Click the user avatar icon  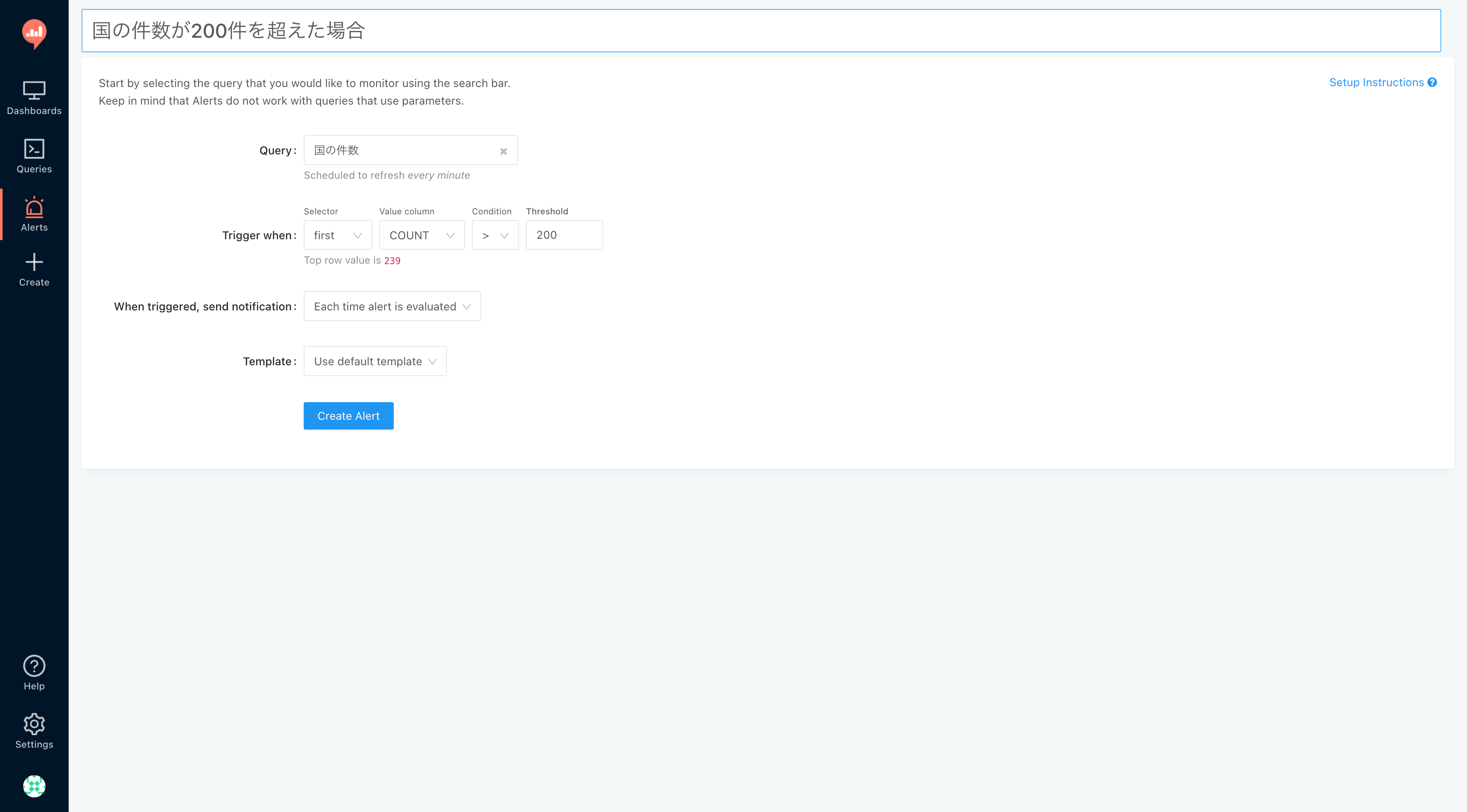[34, 786]
